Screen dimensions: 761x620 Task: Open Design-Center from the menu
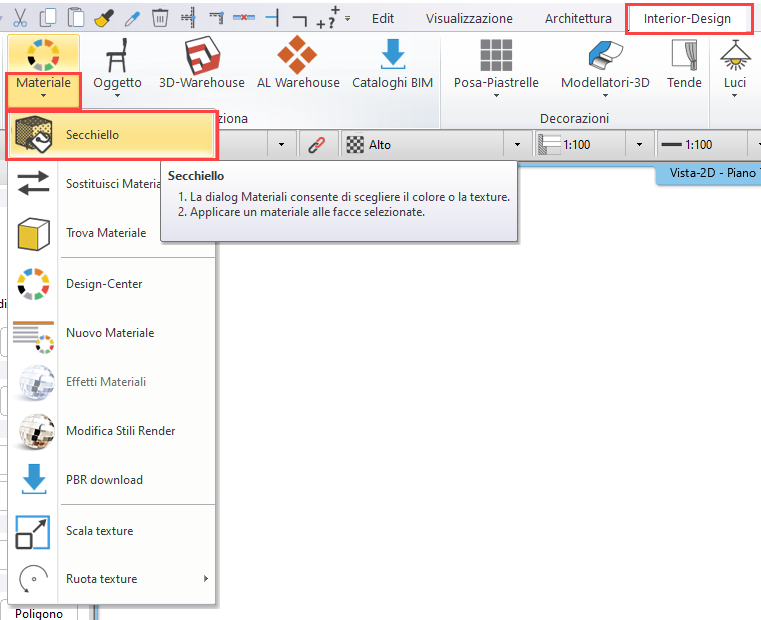(x=113, y=284)
